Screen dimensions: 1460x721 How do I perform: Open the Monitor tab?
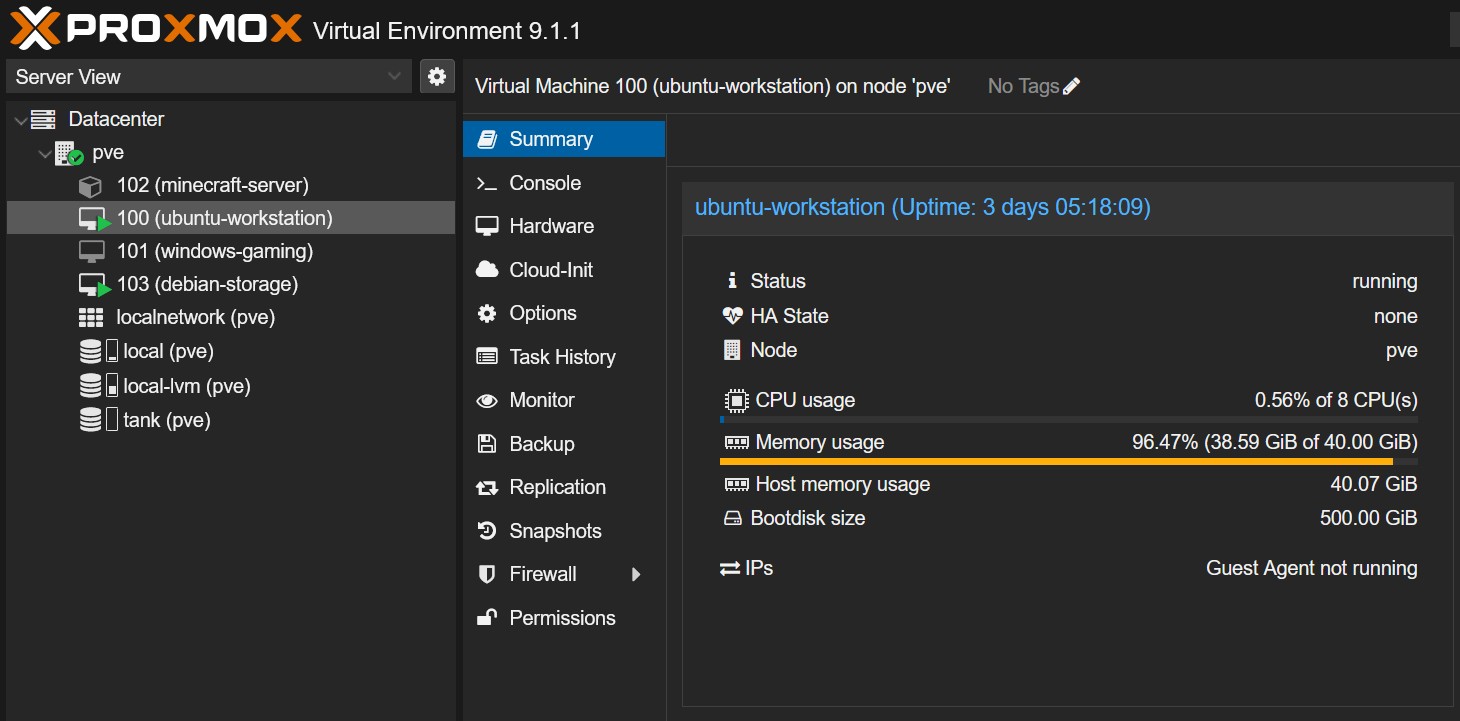(564, 400)
